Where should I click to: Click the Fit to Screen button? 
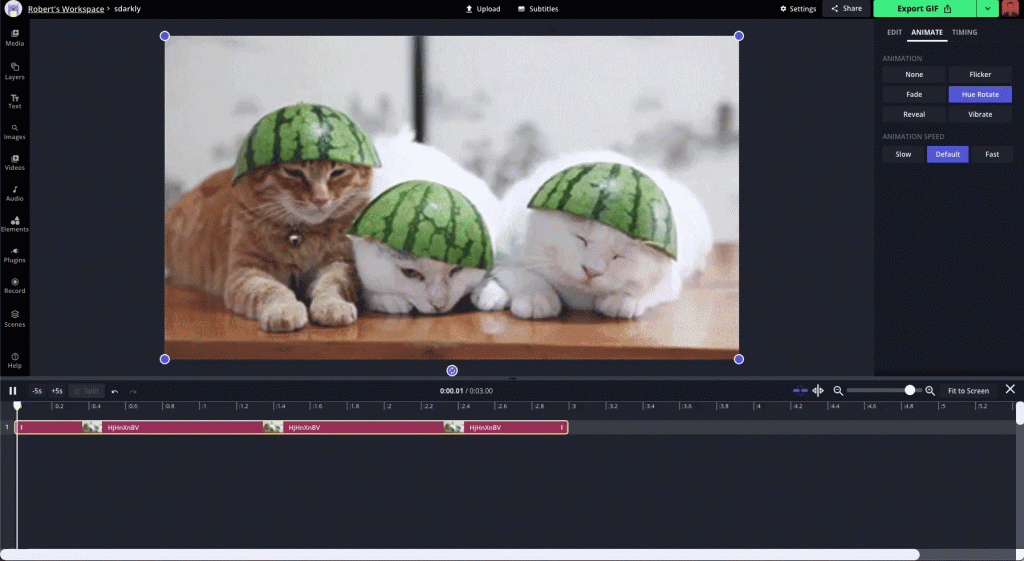(x=968, y=391)
